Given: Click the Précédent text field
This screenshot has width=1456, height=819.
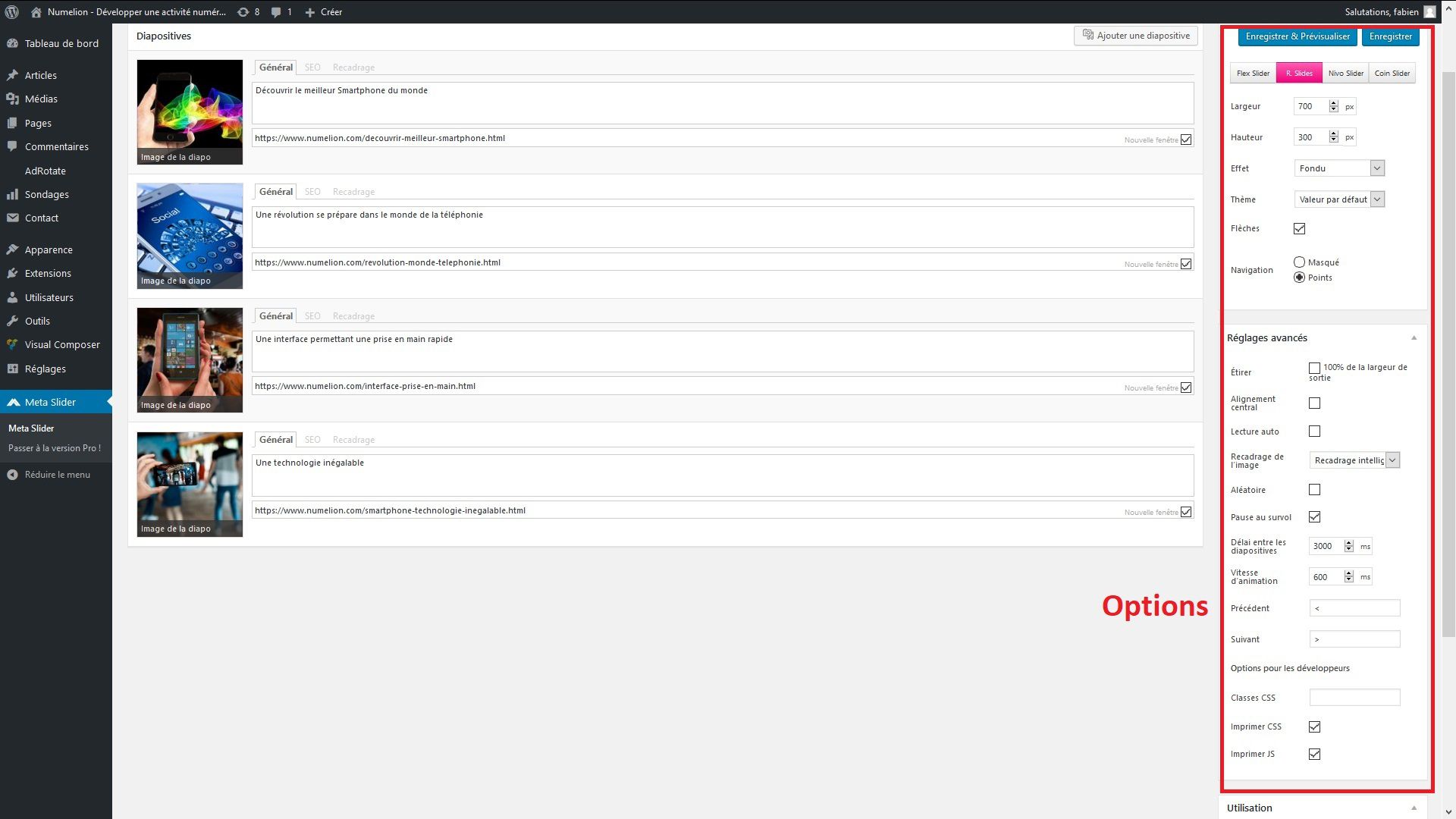Looking at the screenshot, I should 1354,608.
